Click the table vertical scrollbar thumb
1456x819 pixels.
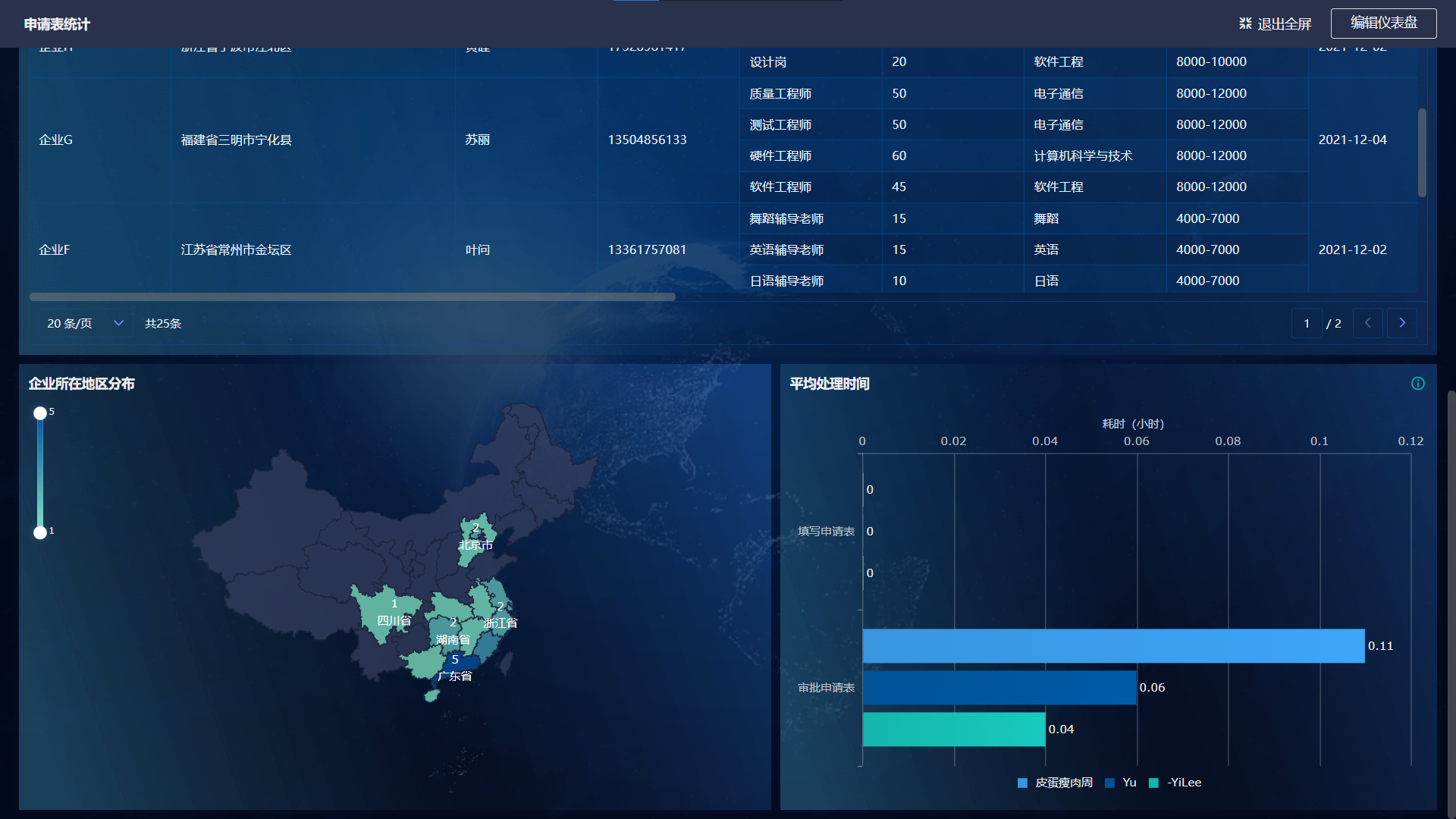[1422, 152]
